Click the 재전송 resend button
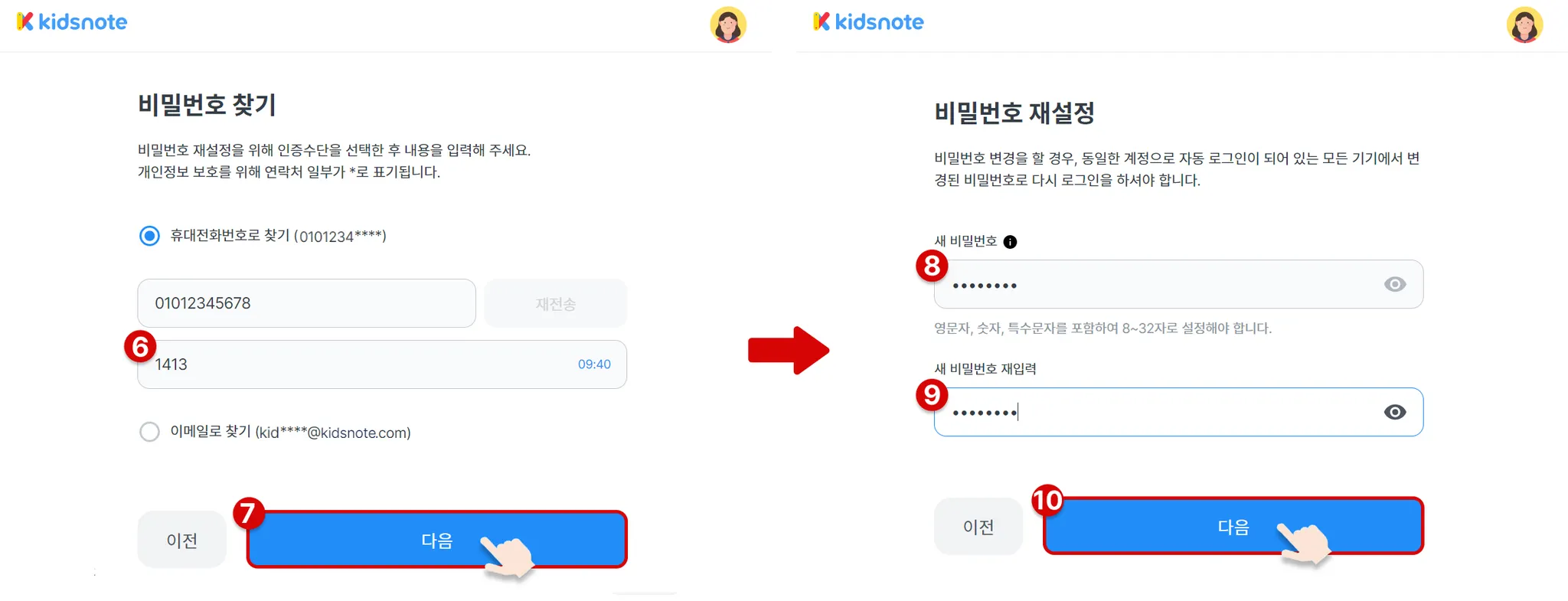The height and width of the screenshot is (601, 1568). 556,303
